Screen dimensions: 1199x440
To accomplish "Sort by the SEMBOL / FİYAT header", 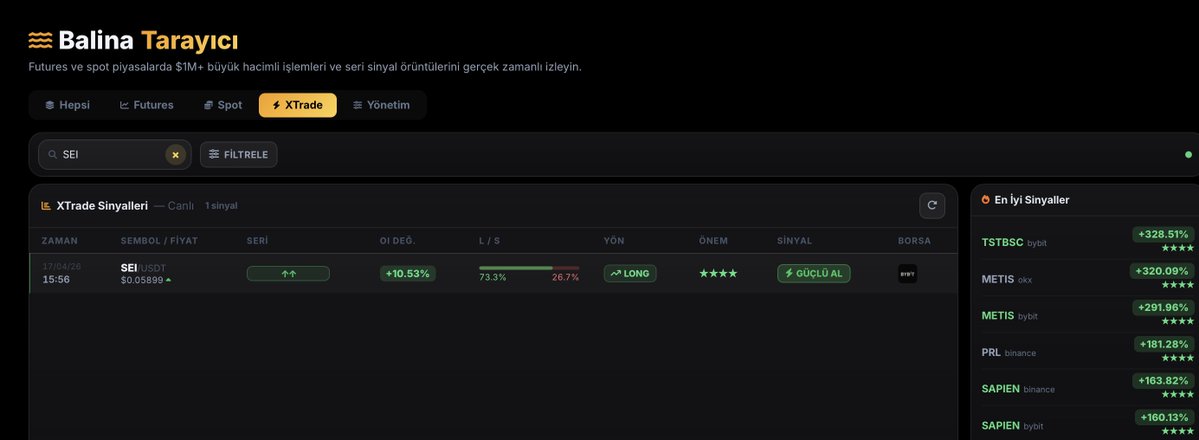I will tap(159, 240).
